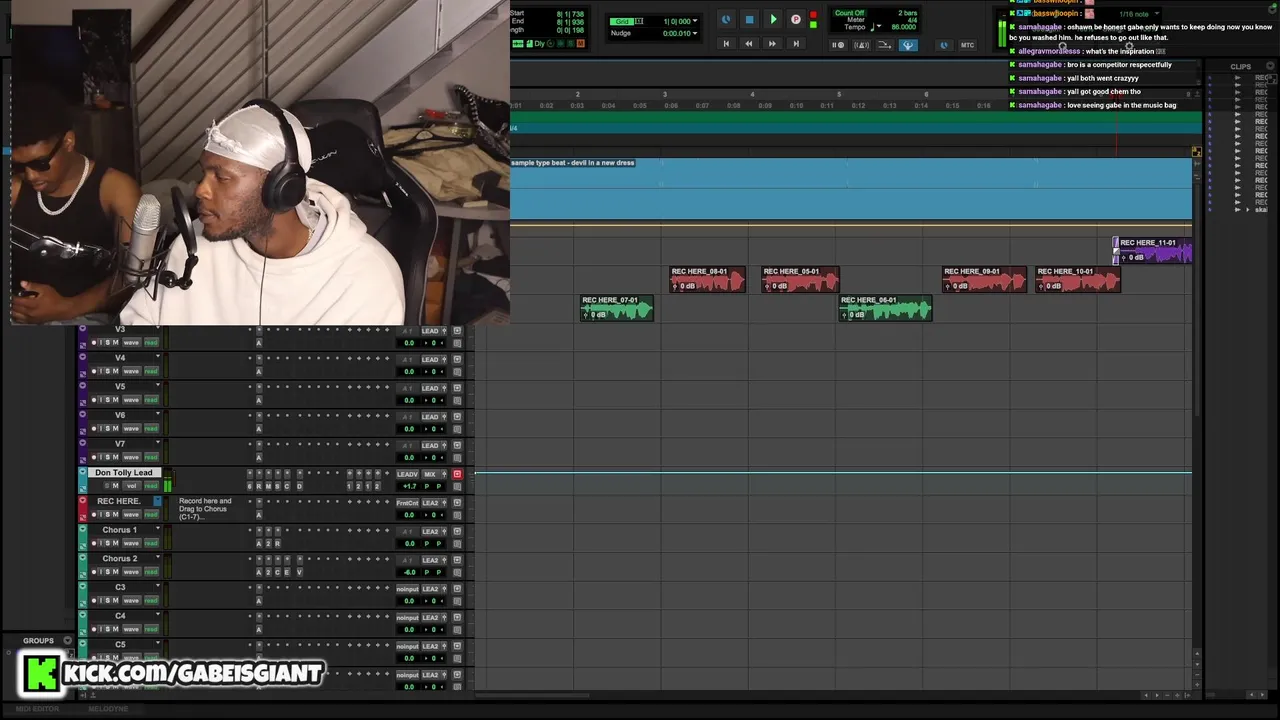
Task: Open the Nudge value dropdown arrow
Action: coord(695,33)
